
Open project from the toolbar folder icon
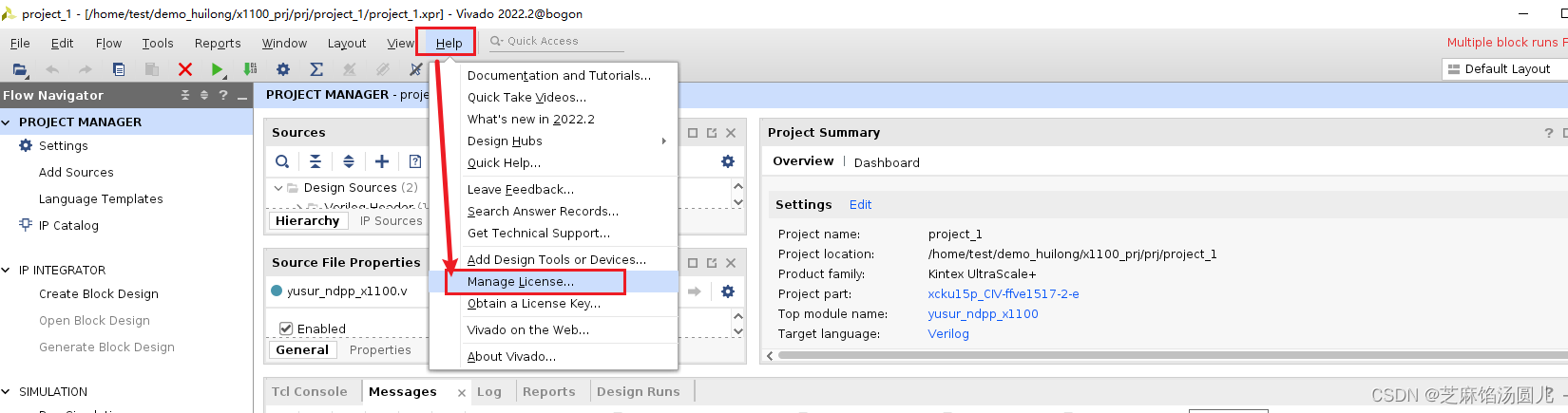click(19, 69)
